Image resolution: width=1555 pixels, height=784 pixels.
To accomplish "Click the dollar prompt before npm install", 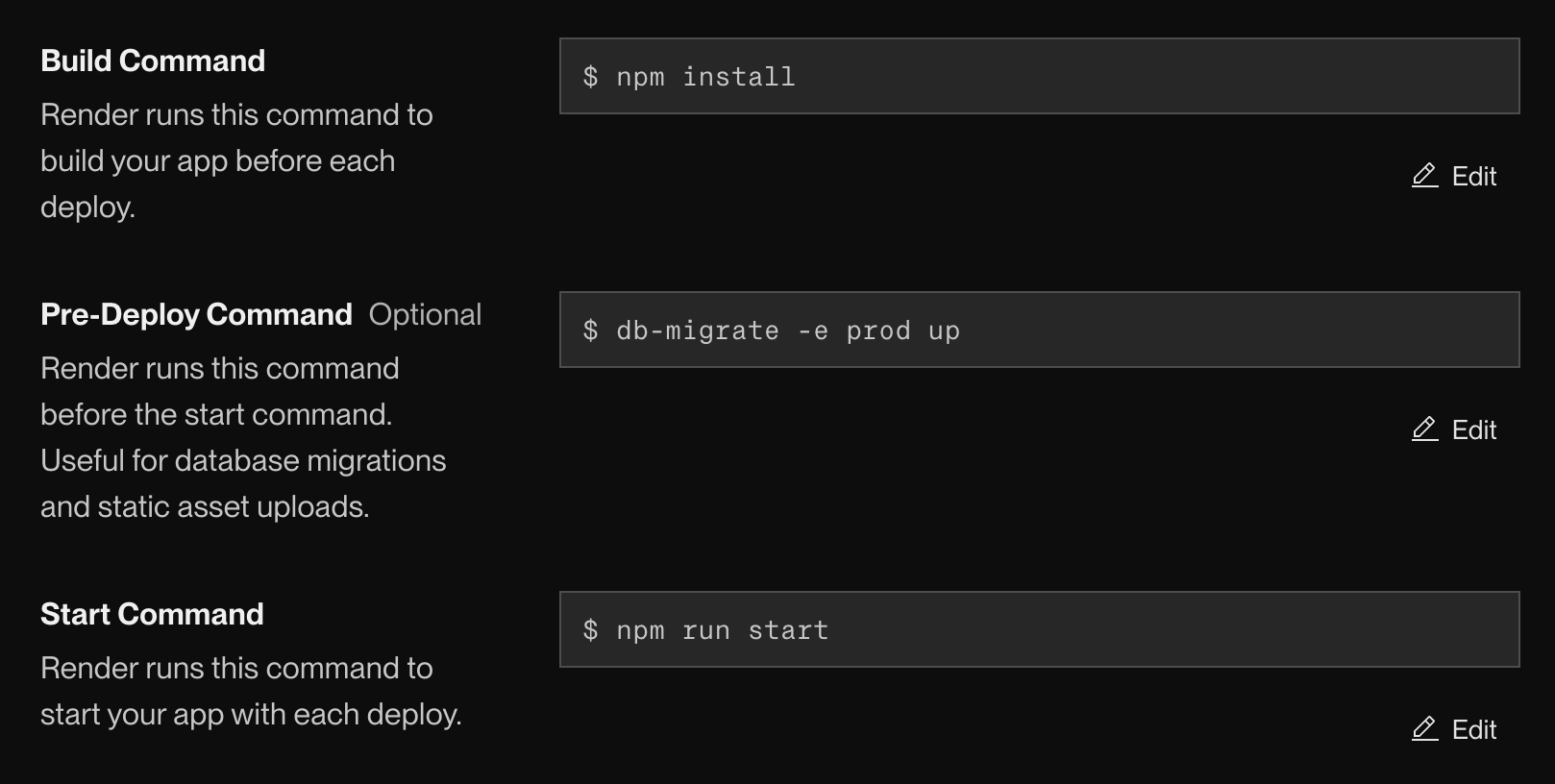I will coord(590,77).
